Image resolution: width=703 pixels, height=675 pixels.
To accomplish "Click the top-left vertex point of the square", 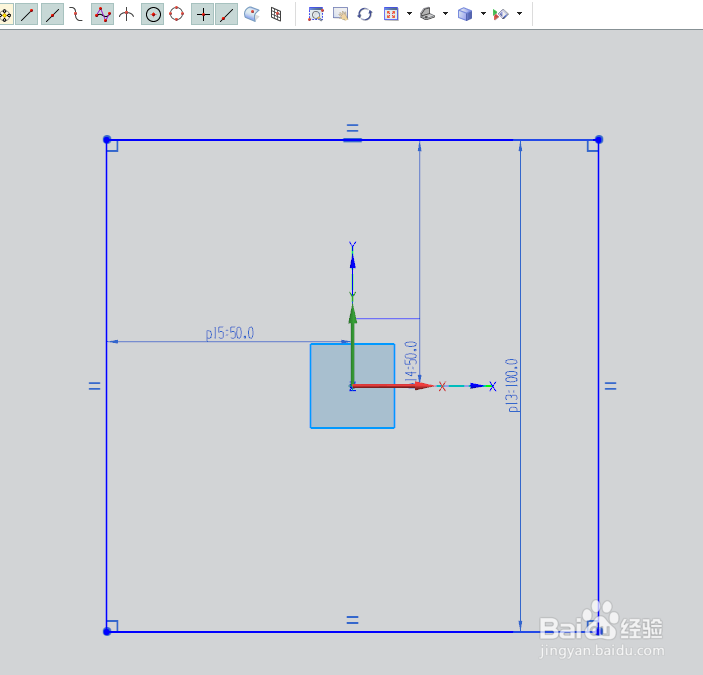I will [107, 140].
